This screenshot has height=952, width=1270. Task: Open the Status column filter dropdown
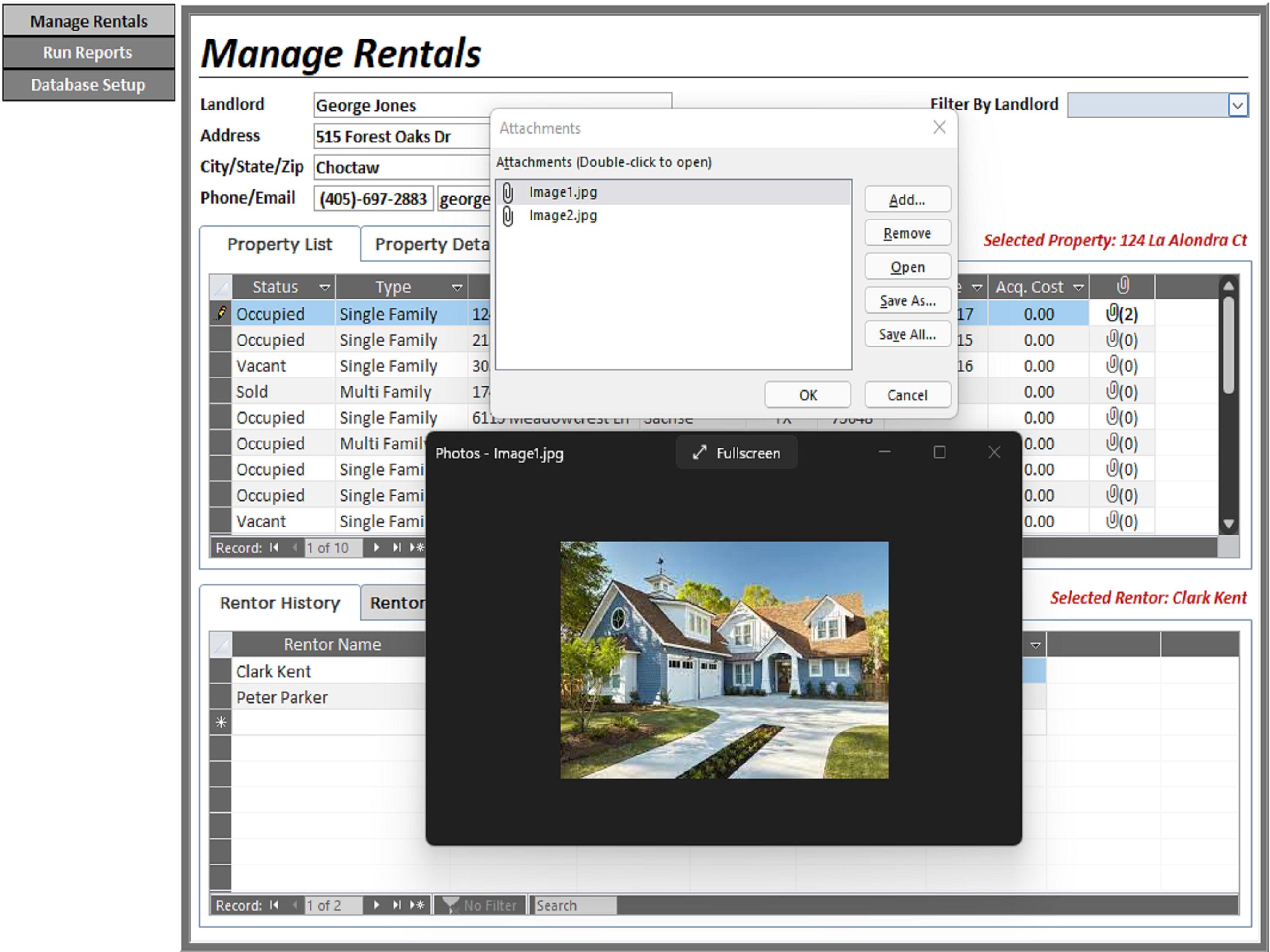tap(325, 287)
